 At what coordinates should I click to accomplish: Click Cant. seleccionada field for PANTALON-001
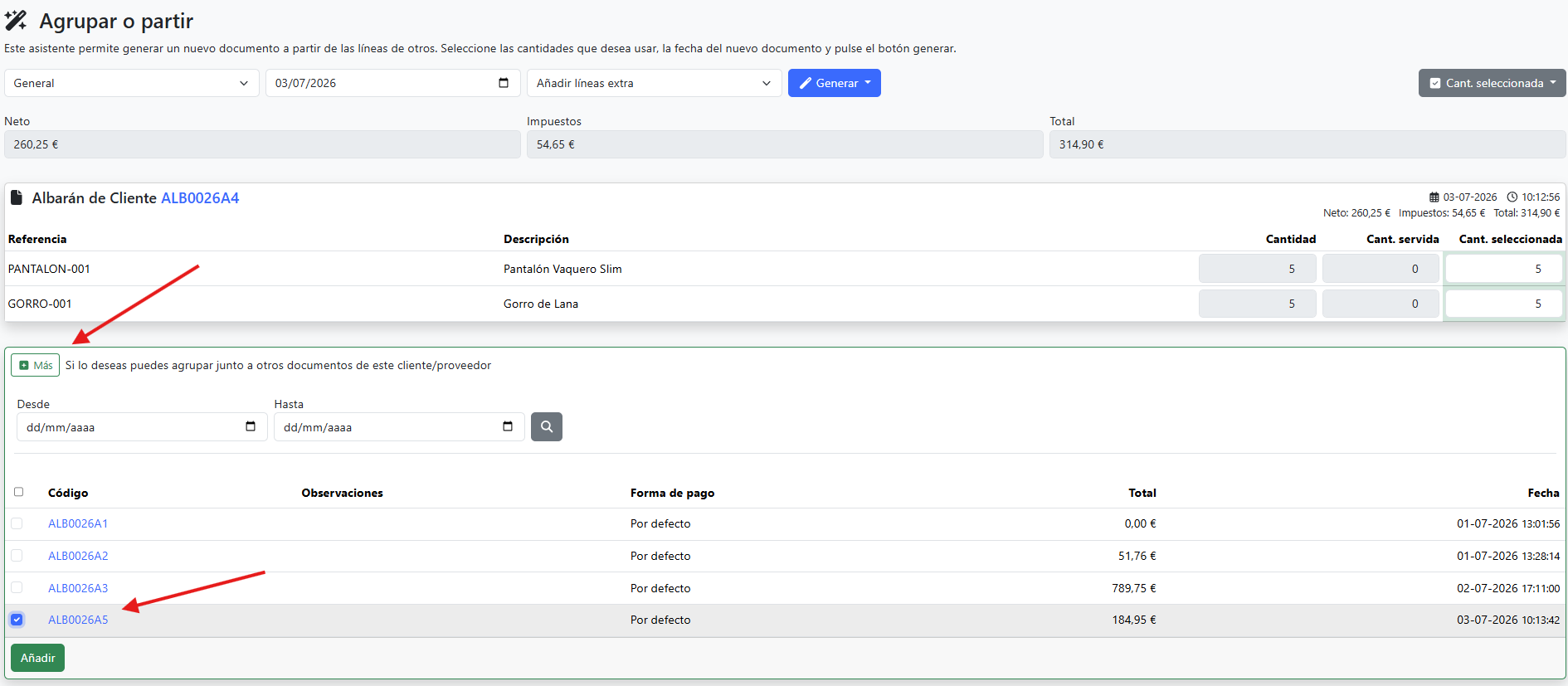coord(1503,269)
